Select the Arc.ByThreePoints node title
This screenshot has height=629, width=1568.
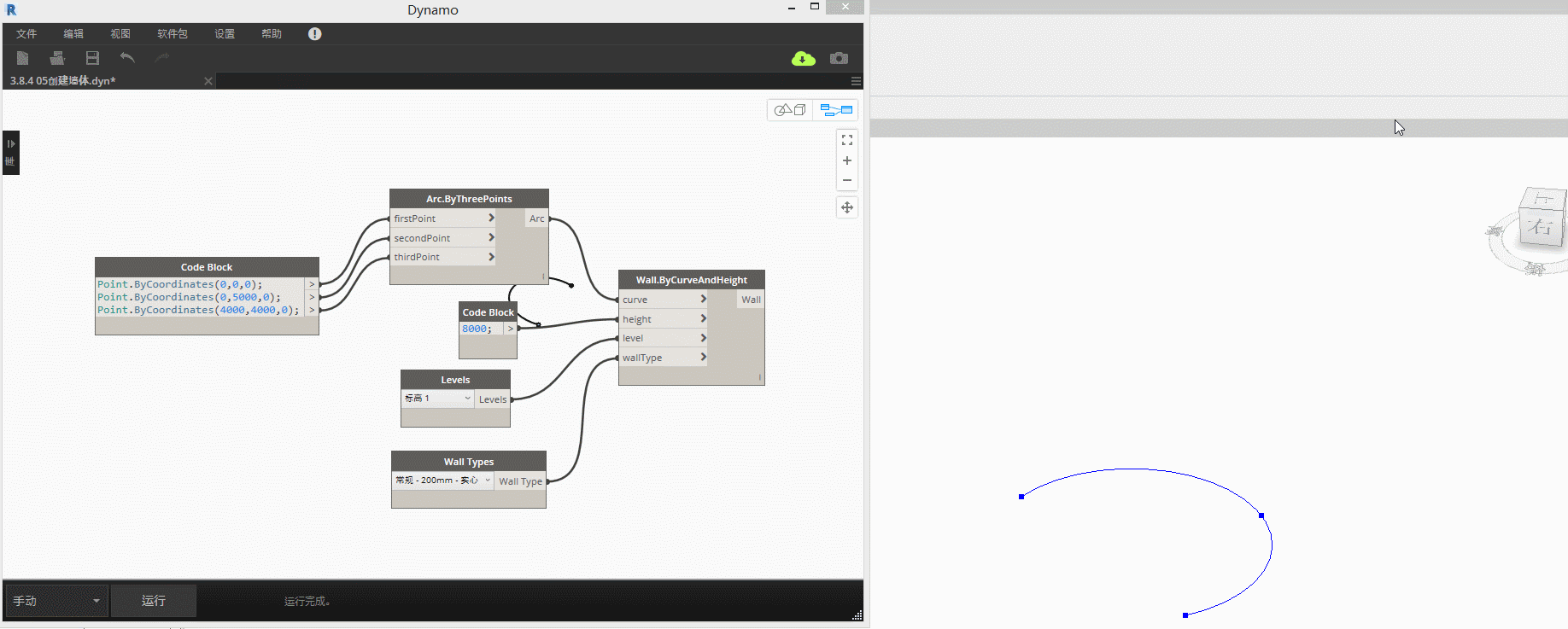coord(469,199)
